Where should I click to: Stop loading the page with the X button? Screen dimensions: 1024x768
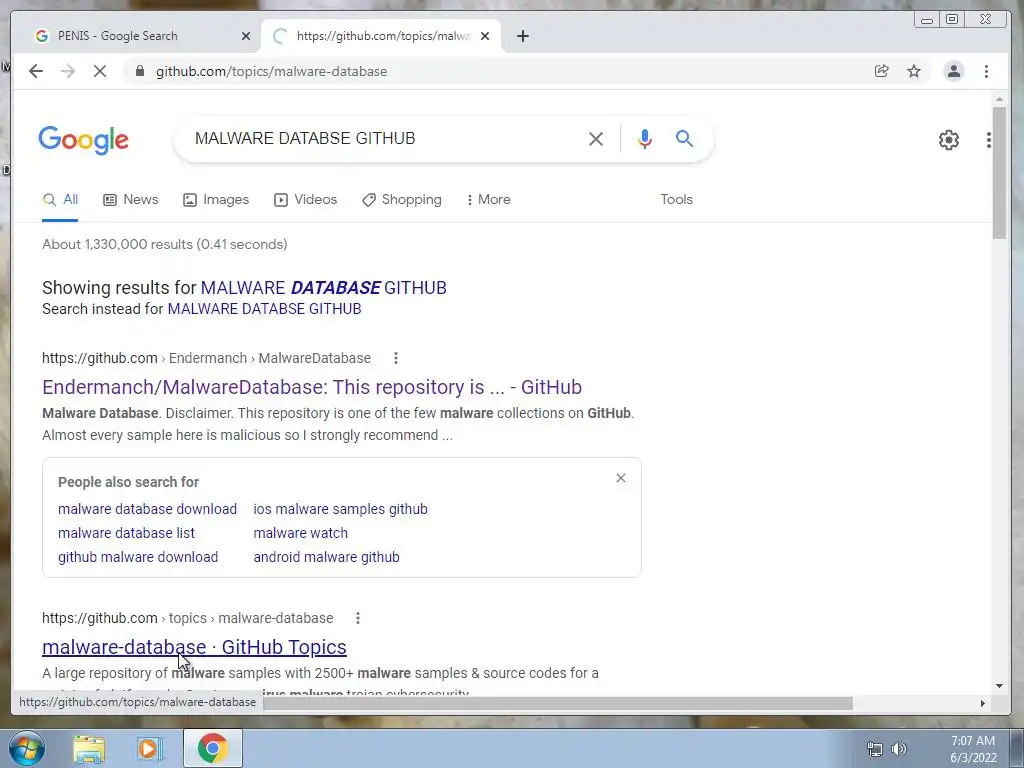click(99, 71)
